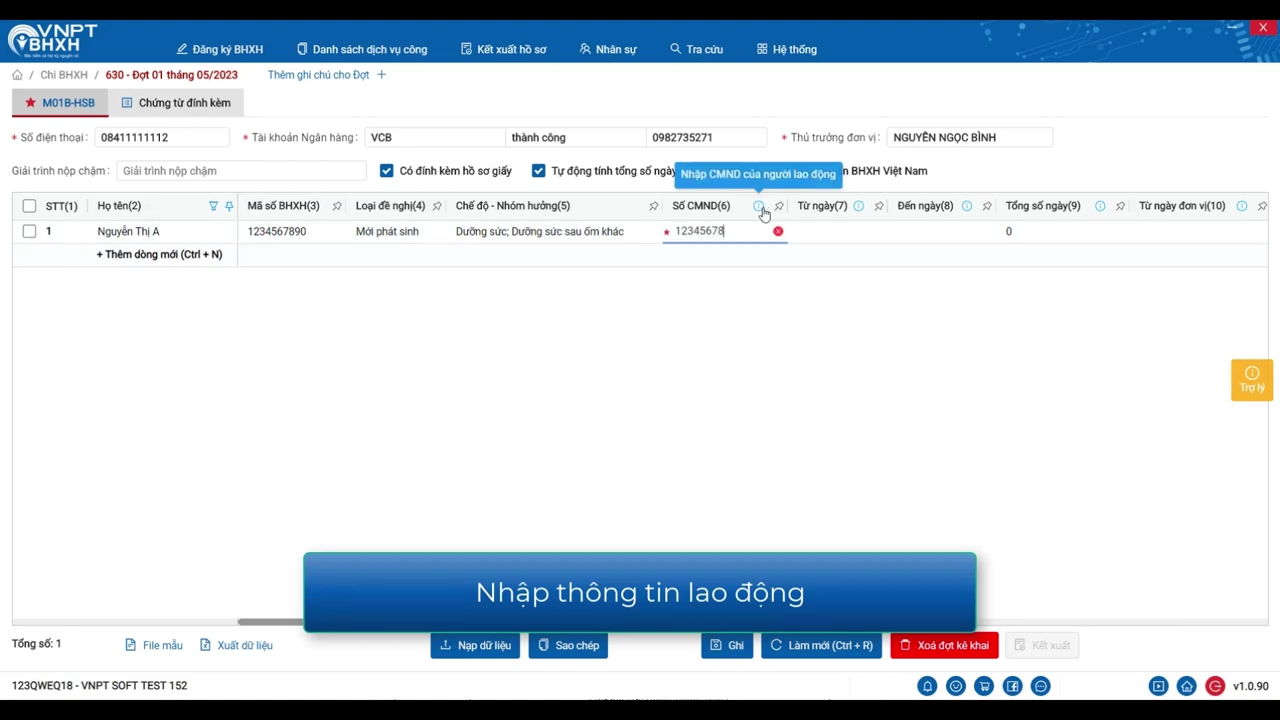
Task: Tick the checkbox for row 1
Action: pos(29,232)
